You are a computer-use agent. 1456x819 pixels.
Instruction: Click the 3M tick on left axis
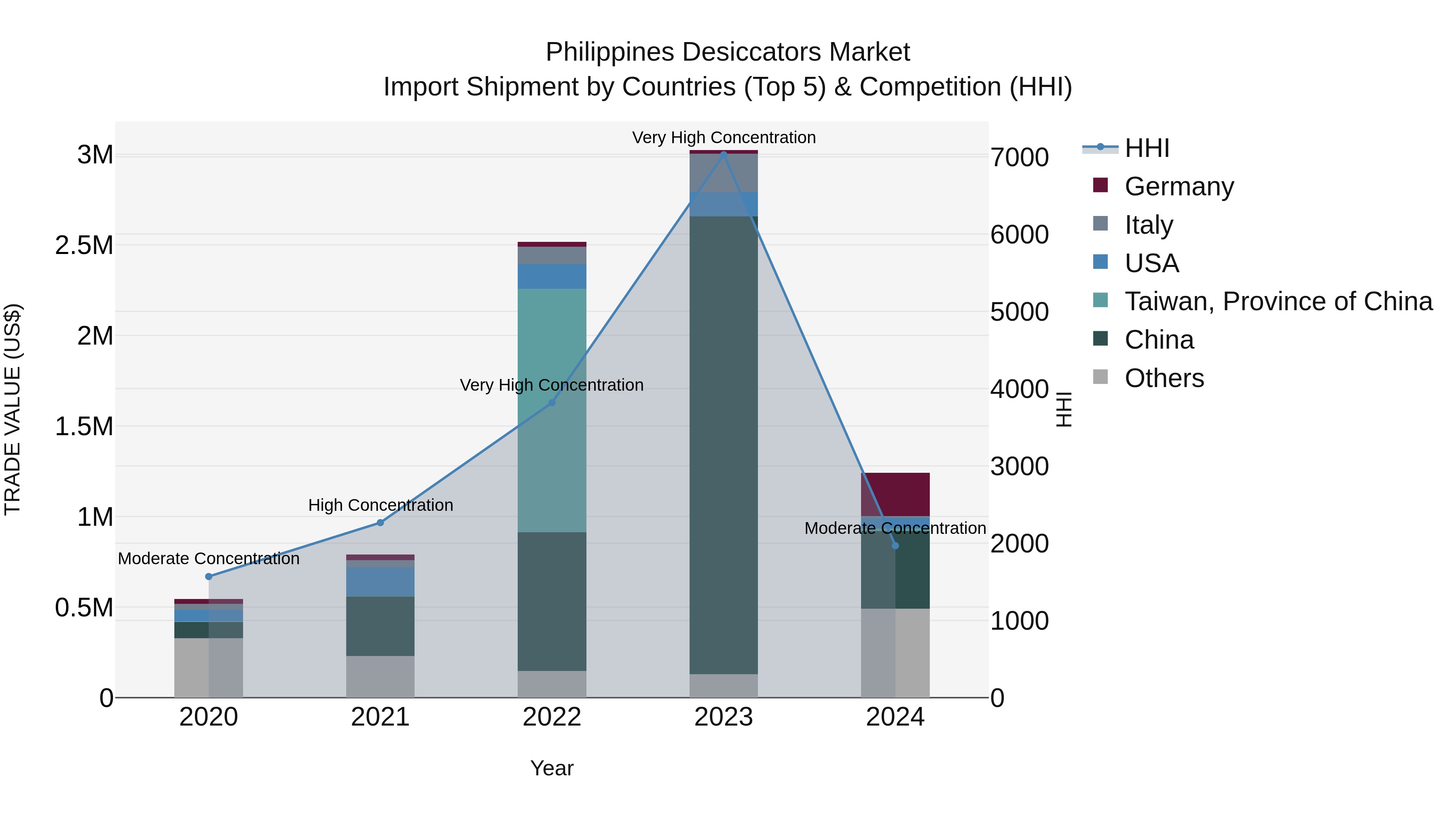95,155
